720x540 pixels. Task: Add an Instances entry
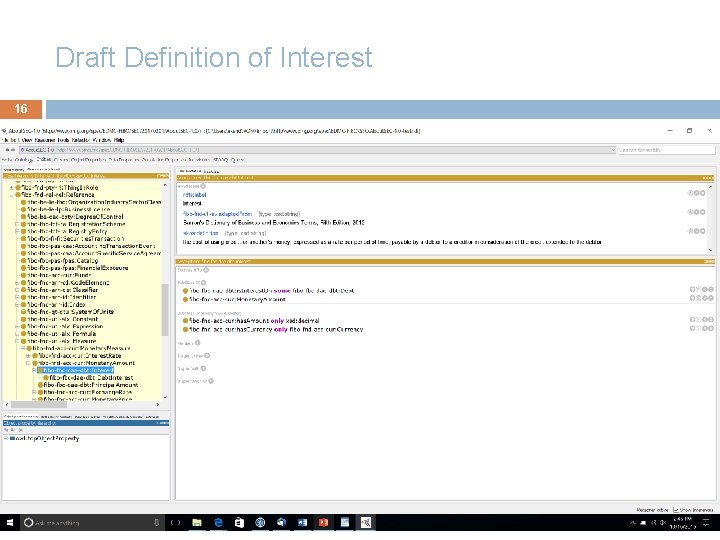click(198, 343)
